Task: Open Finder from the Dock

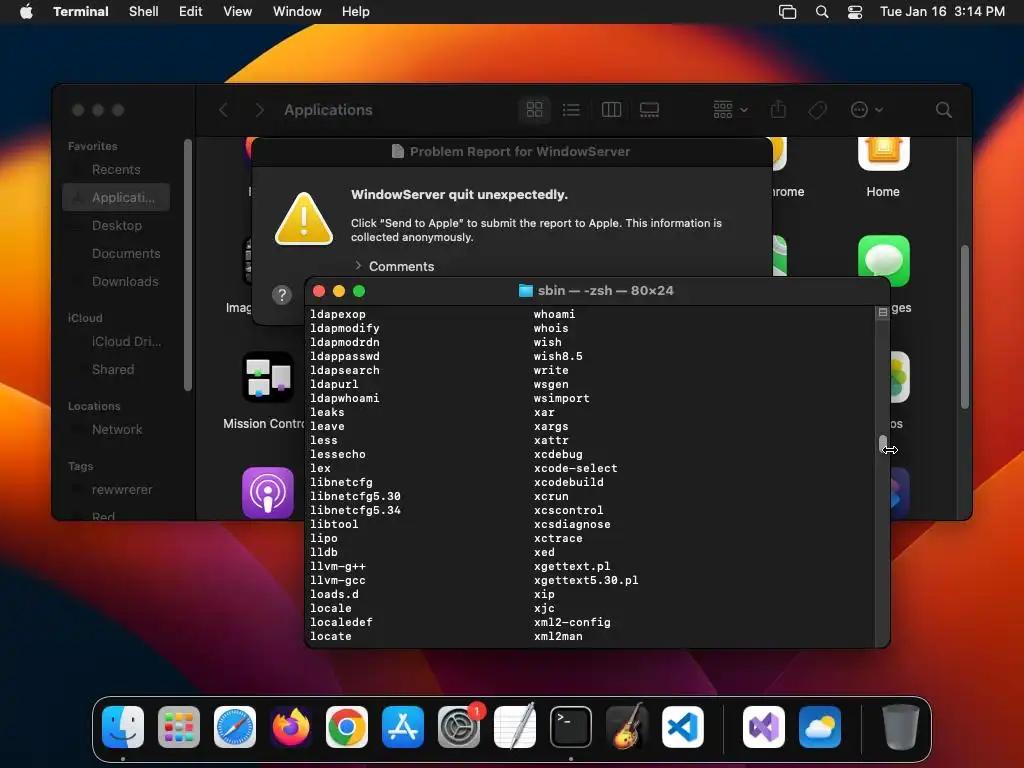Action: [123, 727]
